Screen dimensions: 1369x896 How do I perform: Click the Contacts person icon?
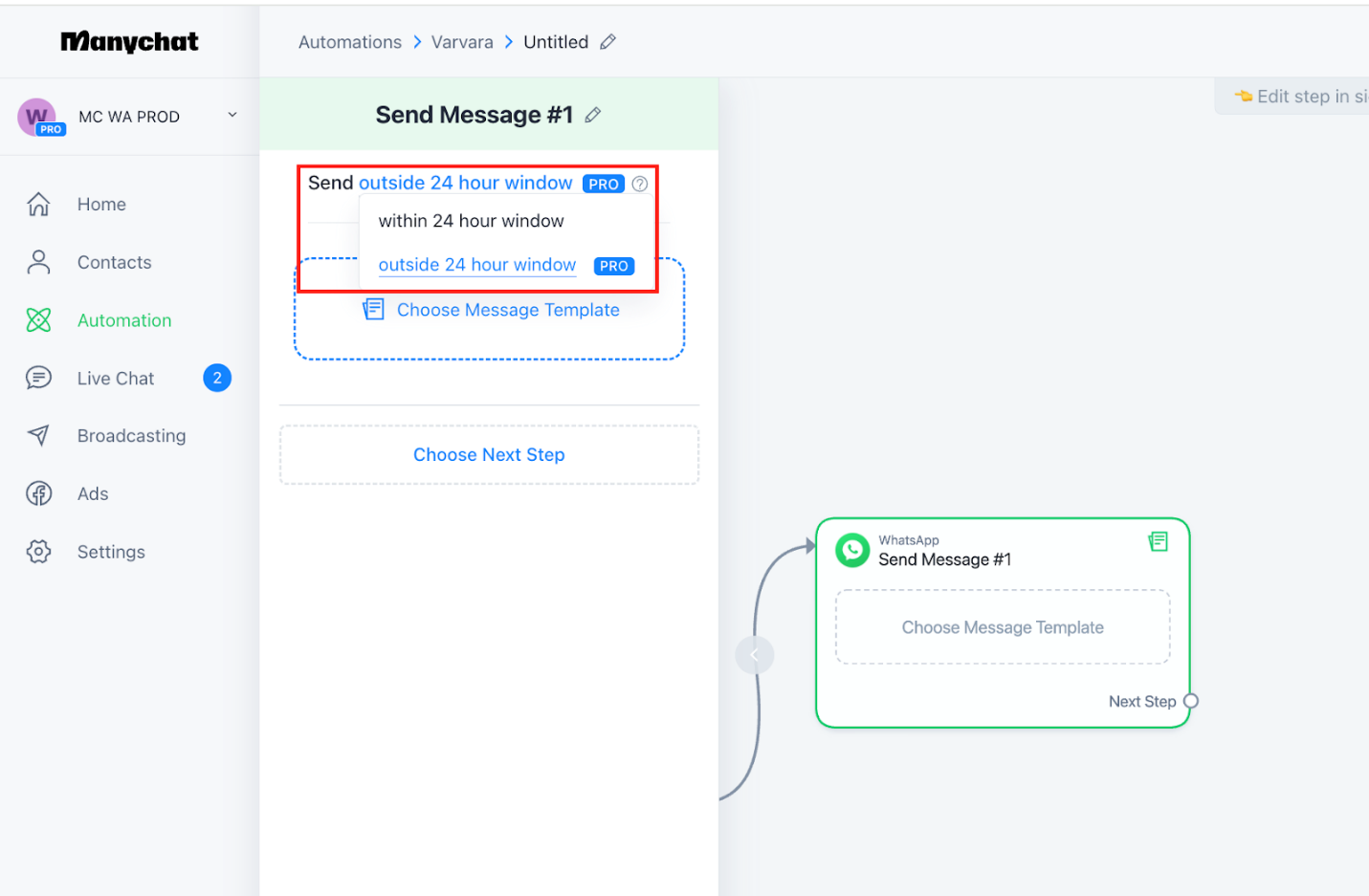[x=38, y=263]
